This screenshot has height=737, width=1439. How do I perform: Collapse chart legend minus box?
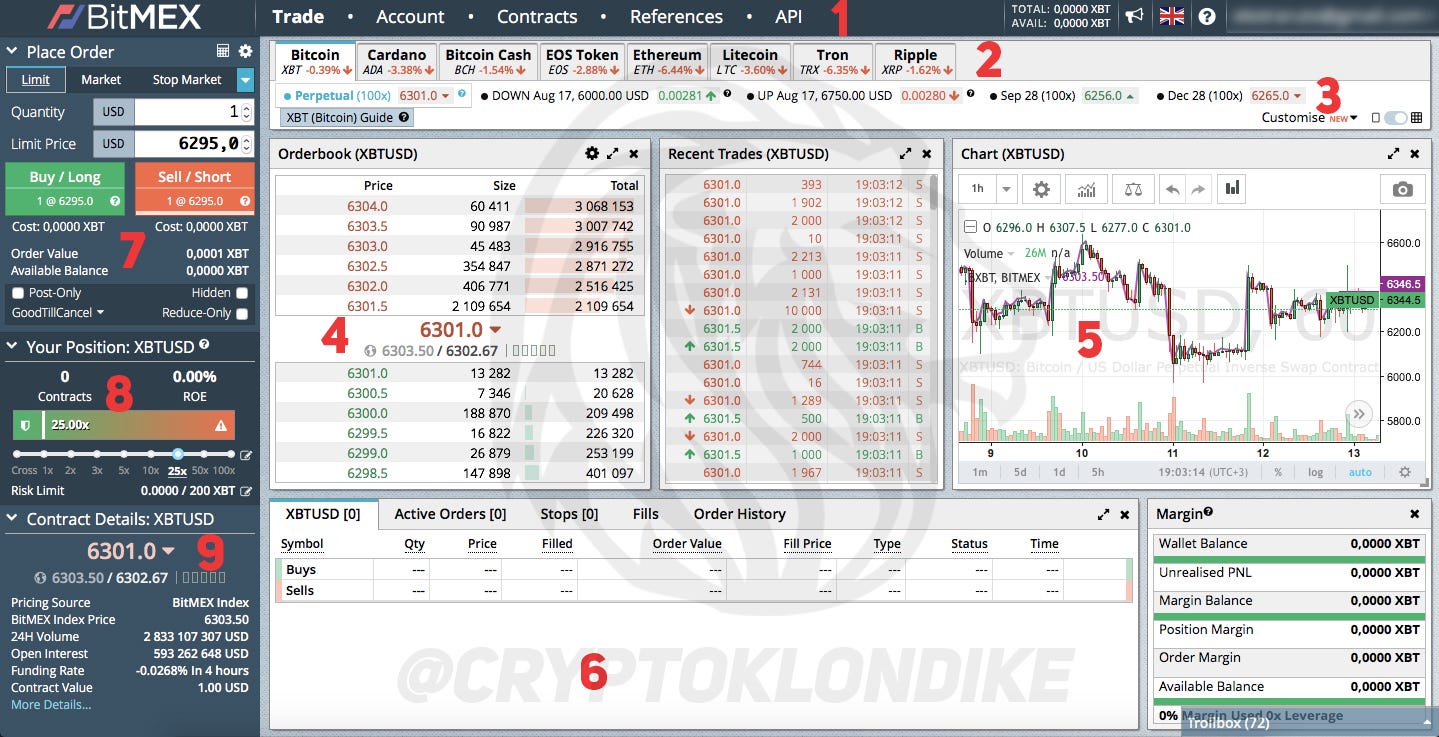pos(969,227)
